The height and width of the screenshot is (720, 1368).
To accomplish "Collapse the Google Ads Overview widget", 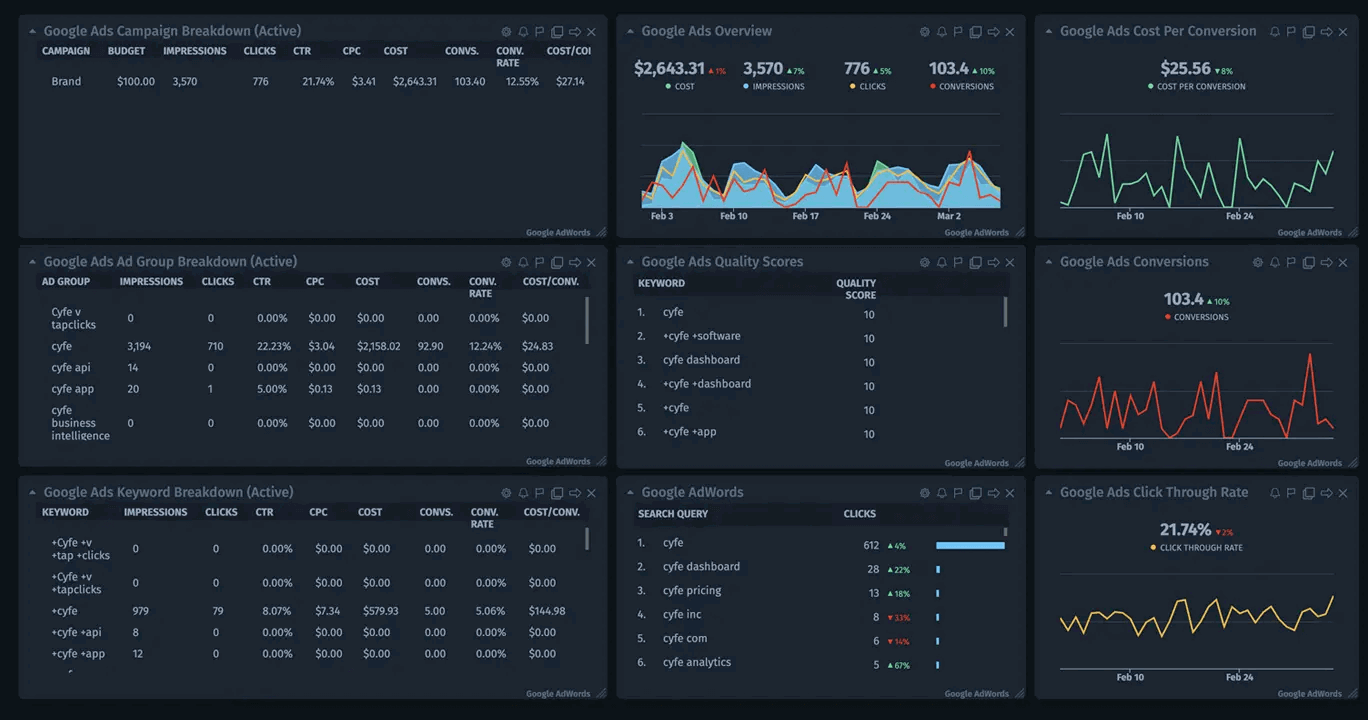I will pyautogui.click(x=628, y=31).
